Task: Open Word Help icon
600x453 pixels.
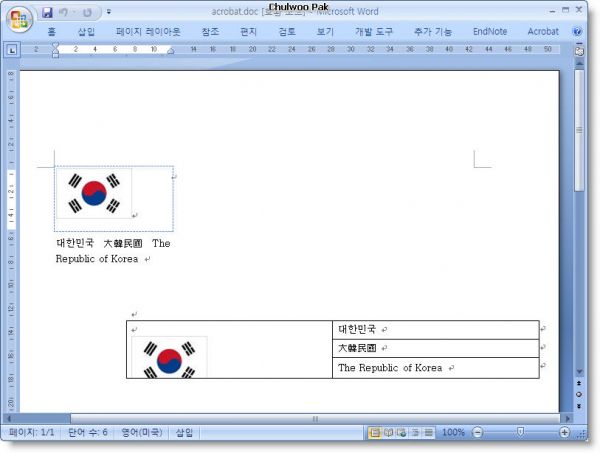Action: [577, 32]
